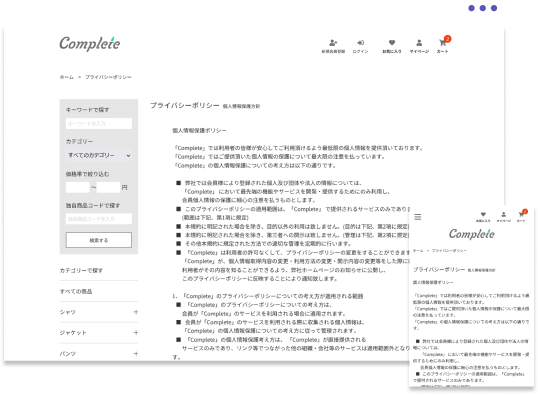Select すべての商品 in the sidebar
The width and height of the screenshot is (538, 395).
(76, 292)
